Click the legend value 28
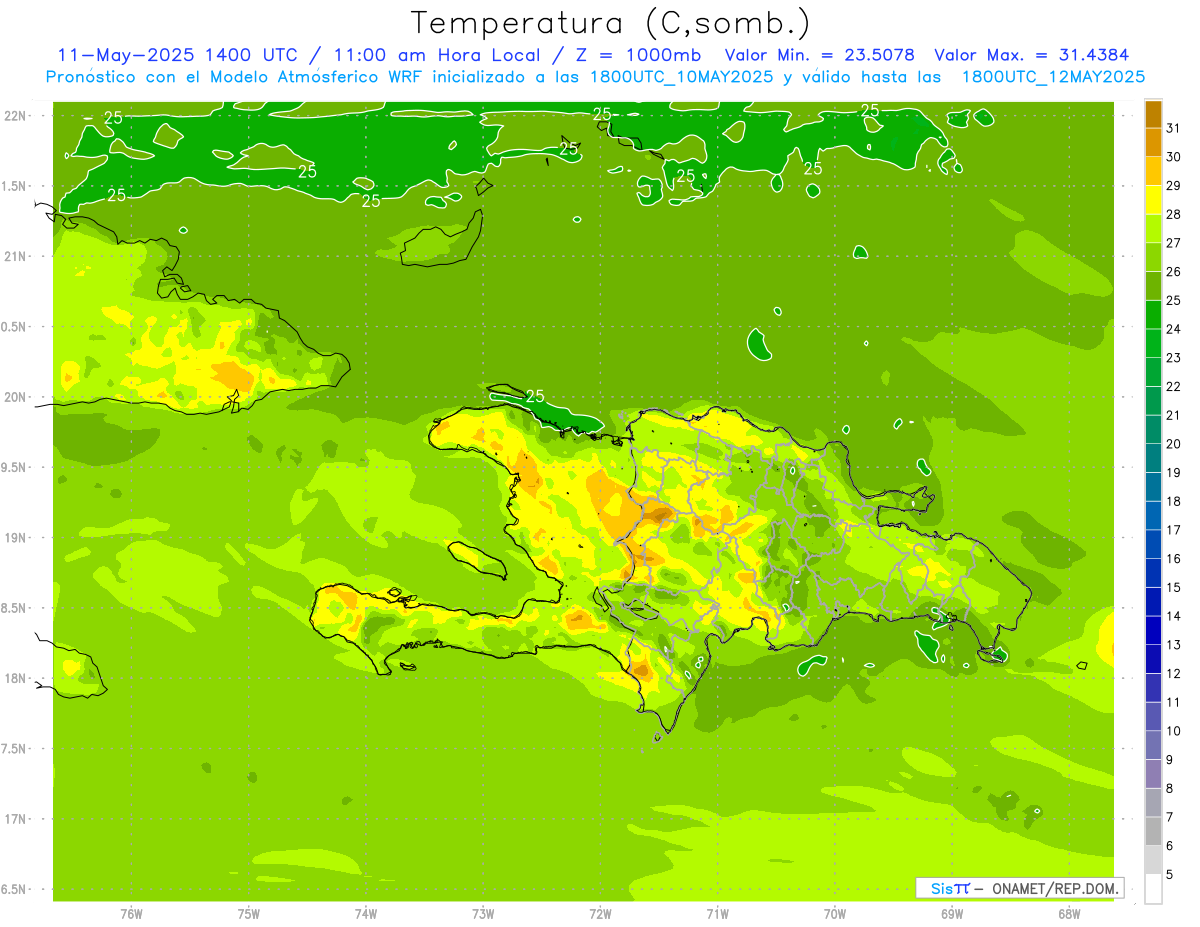 pyautogui.click(x=1173, y=214)
